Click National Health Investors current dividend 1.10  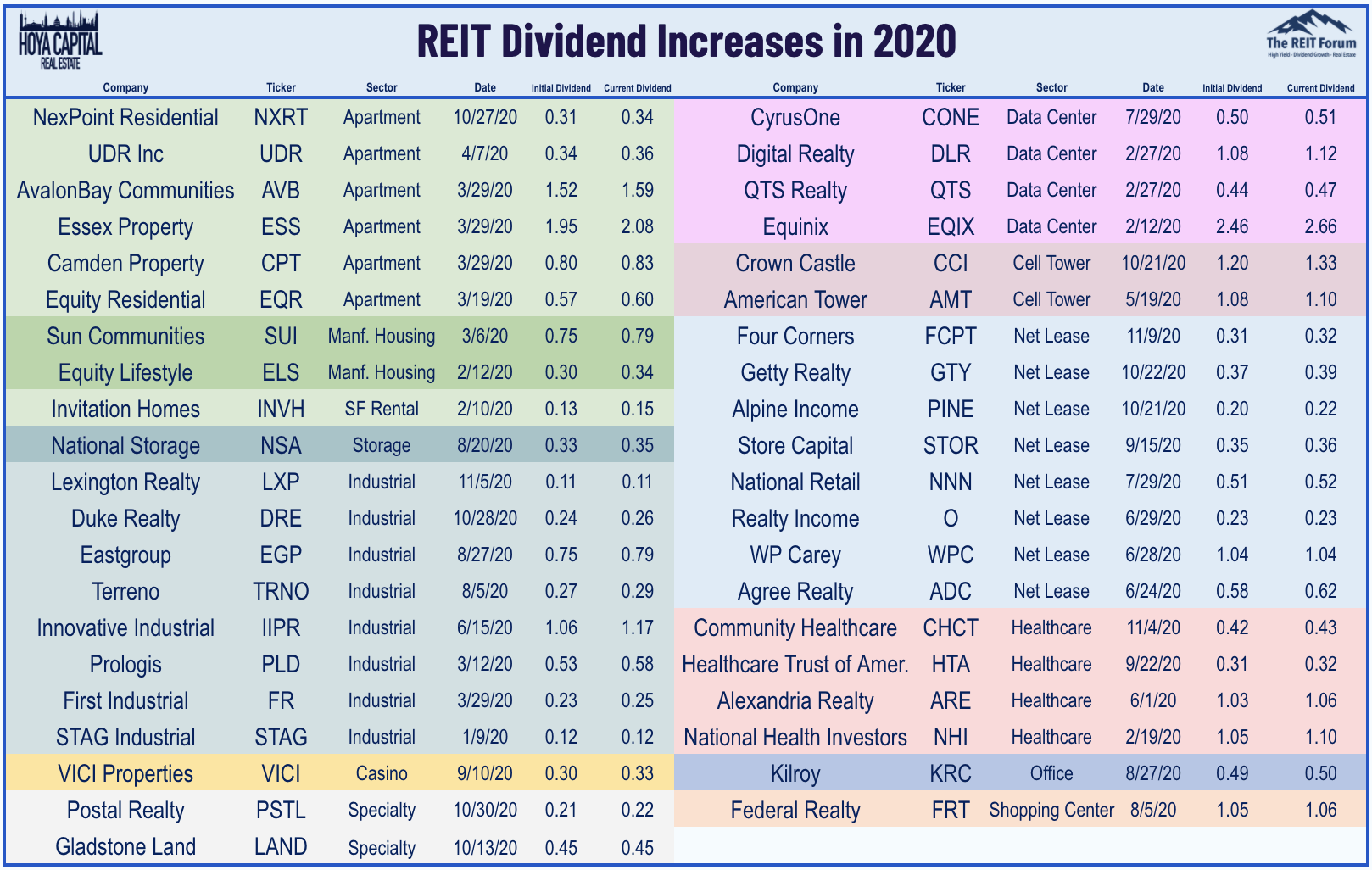pos(1321,738)
